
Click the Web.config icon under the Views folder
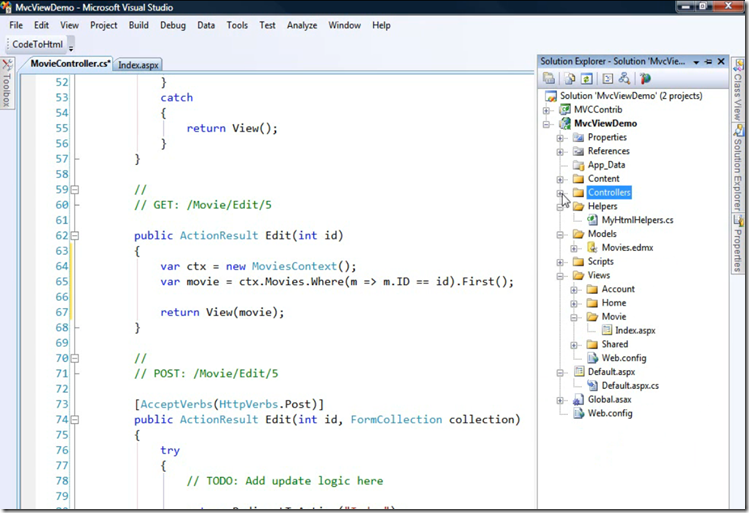592,358
